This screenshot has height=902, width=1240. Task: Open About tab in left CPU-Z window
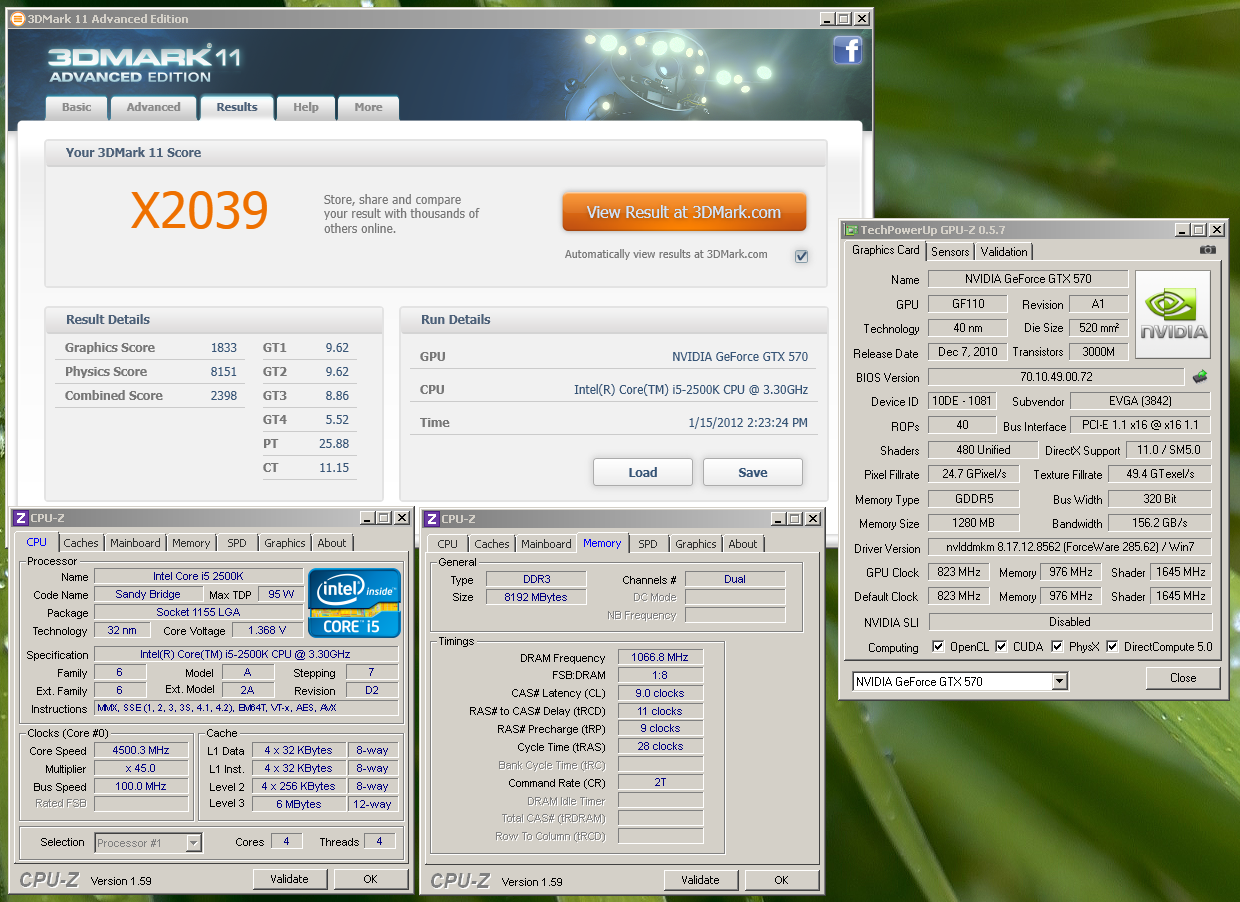(332, 543)
